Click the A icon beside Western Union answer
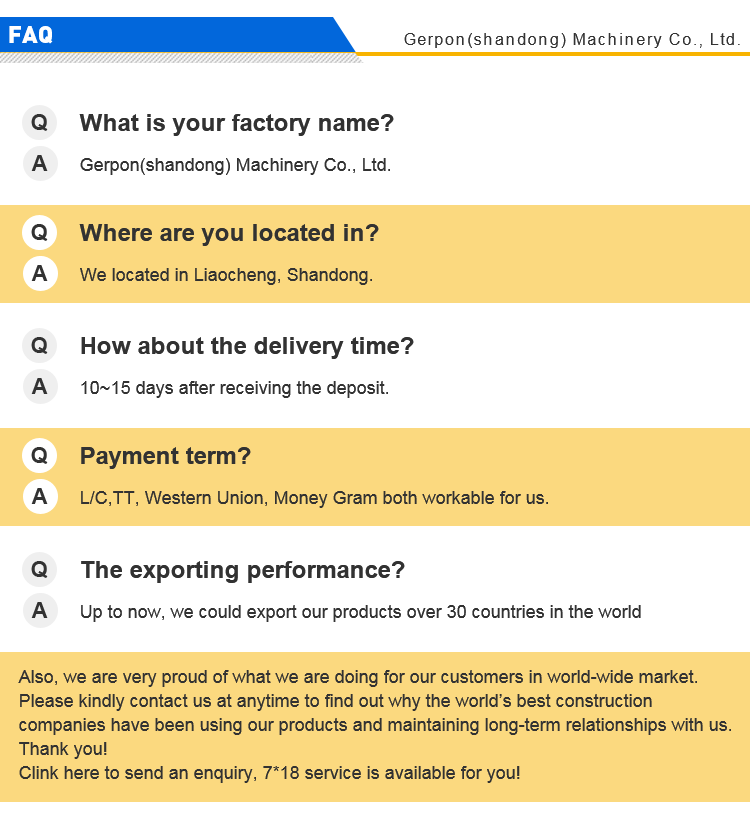Image resolution: width=750 pixels, height=831 pixels. click(x=39, y=497)
